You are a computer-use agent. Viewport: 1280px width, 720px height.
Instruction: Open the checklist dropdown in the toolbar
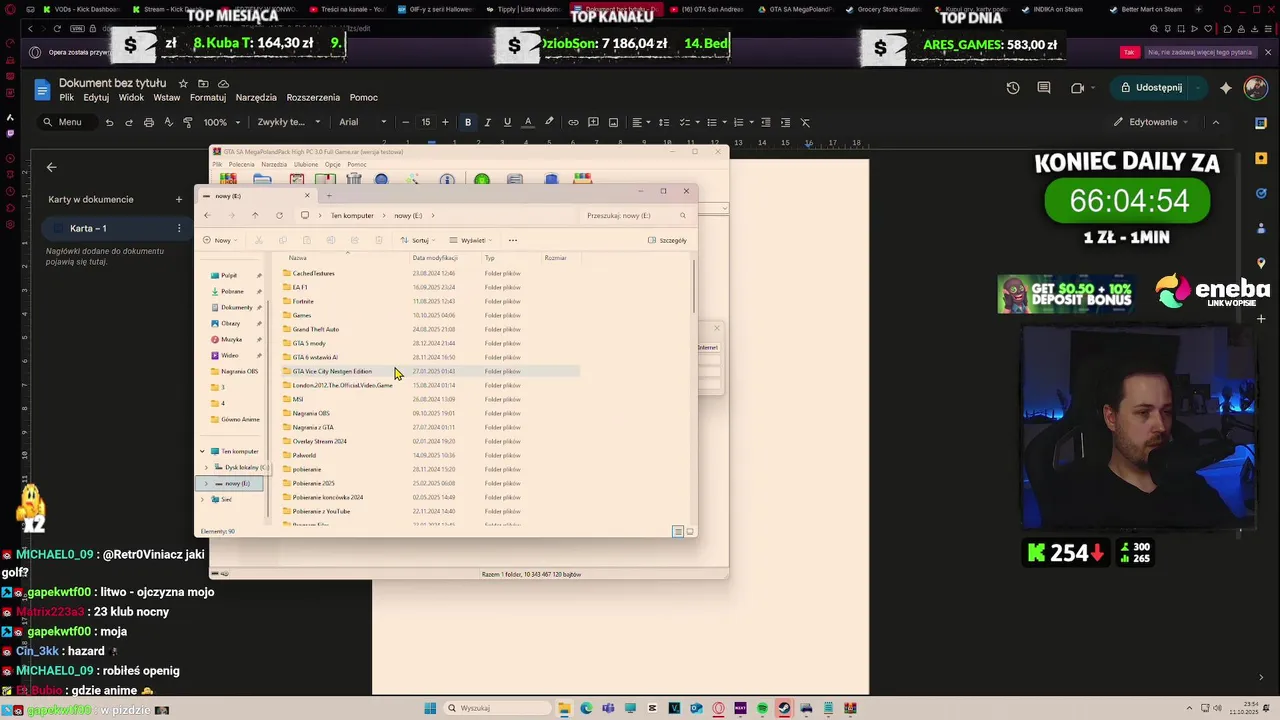pyautogui.click(x=689, y=122)
